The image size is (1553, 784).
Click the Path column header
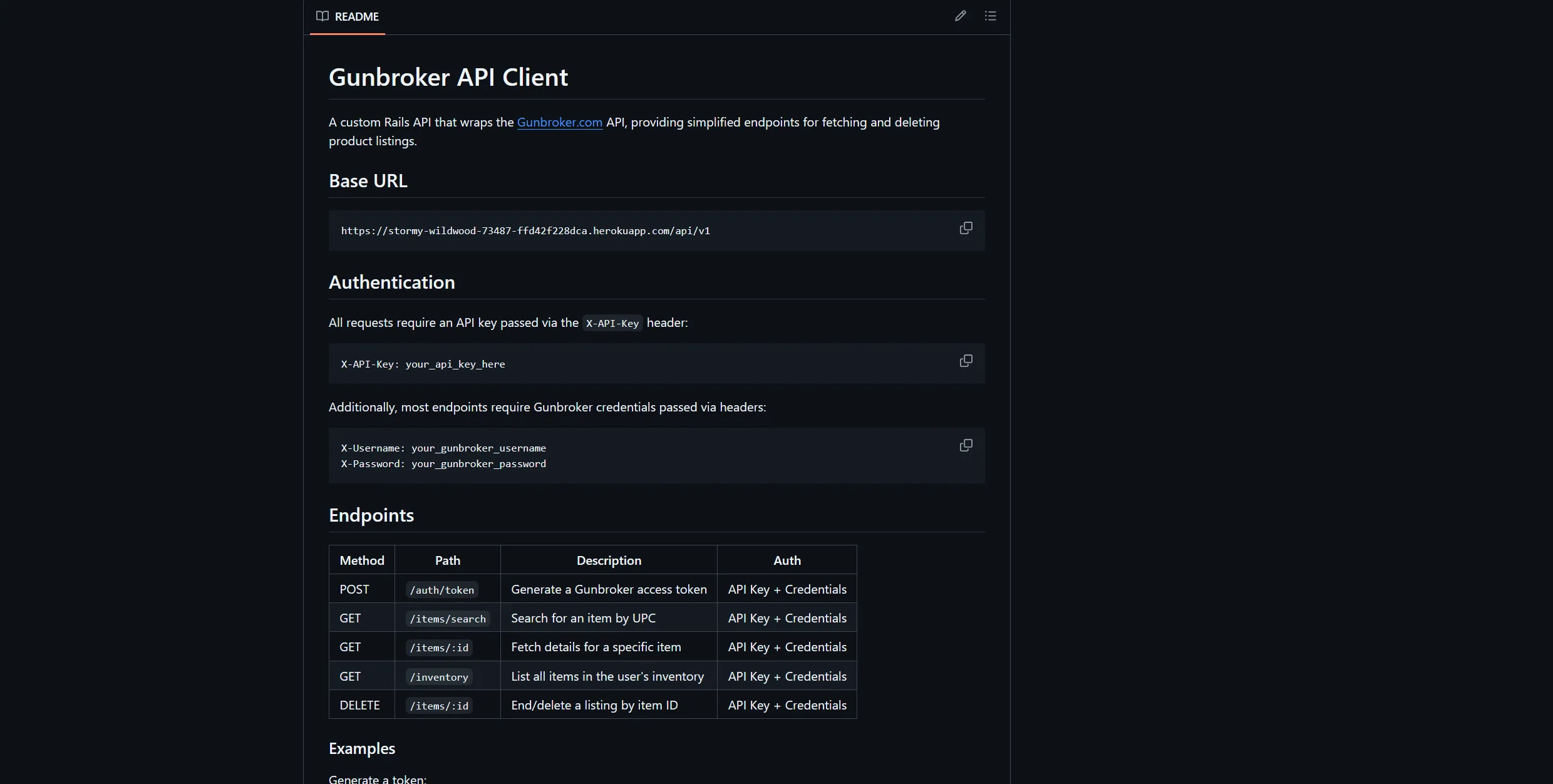pyautogui.click(x=448, y=560)
